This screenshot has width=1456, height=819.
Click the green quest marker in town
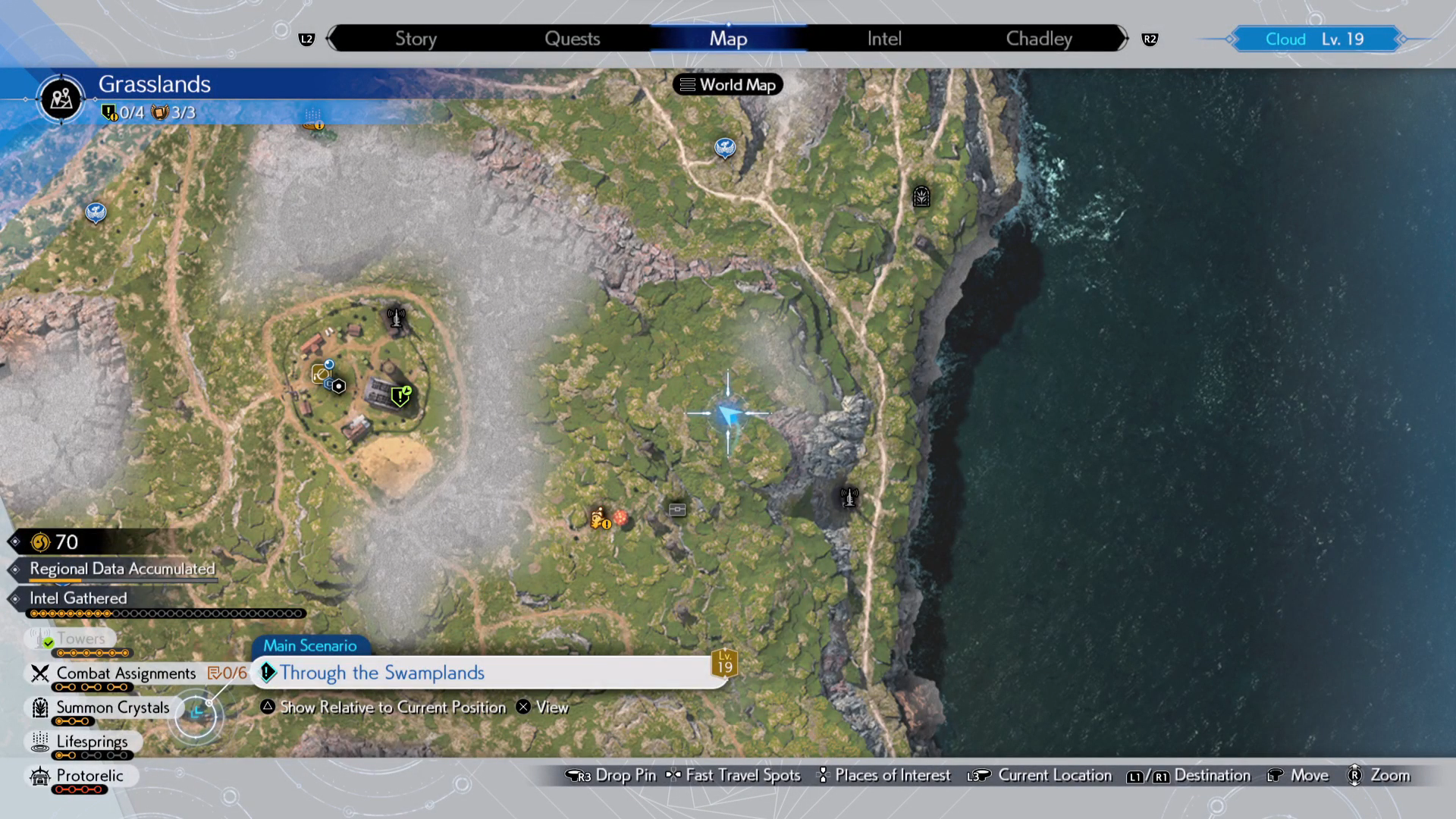[x=400, y=396]
